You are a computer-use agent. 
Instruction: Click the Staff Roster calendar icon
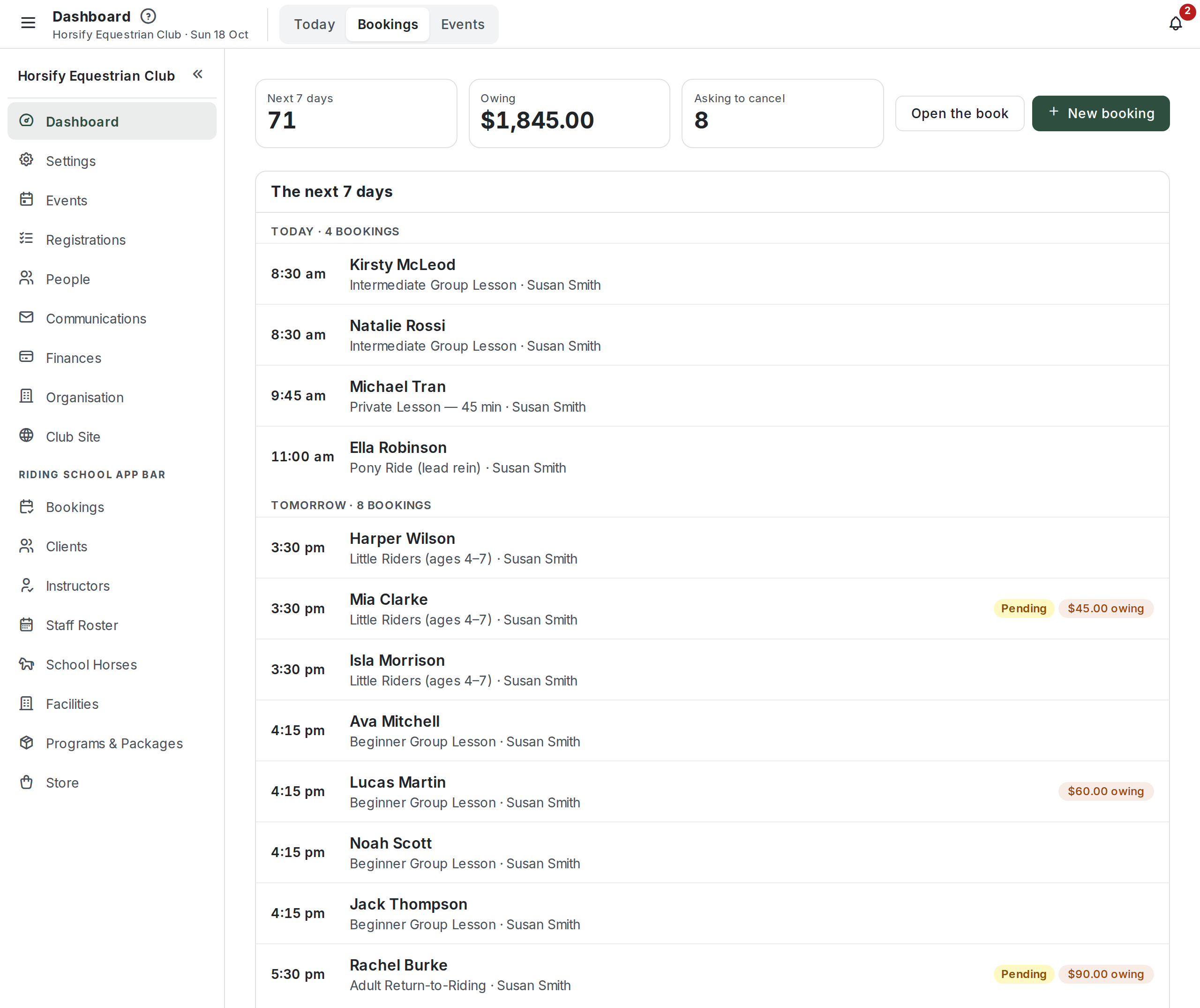[26, 625]
